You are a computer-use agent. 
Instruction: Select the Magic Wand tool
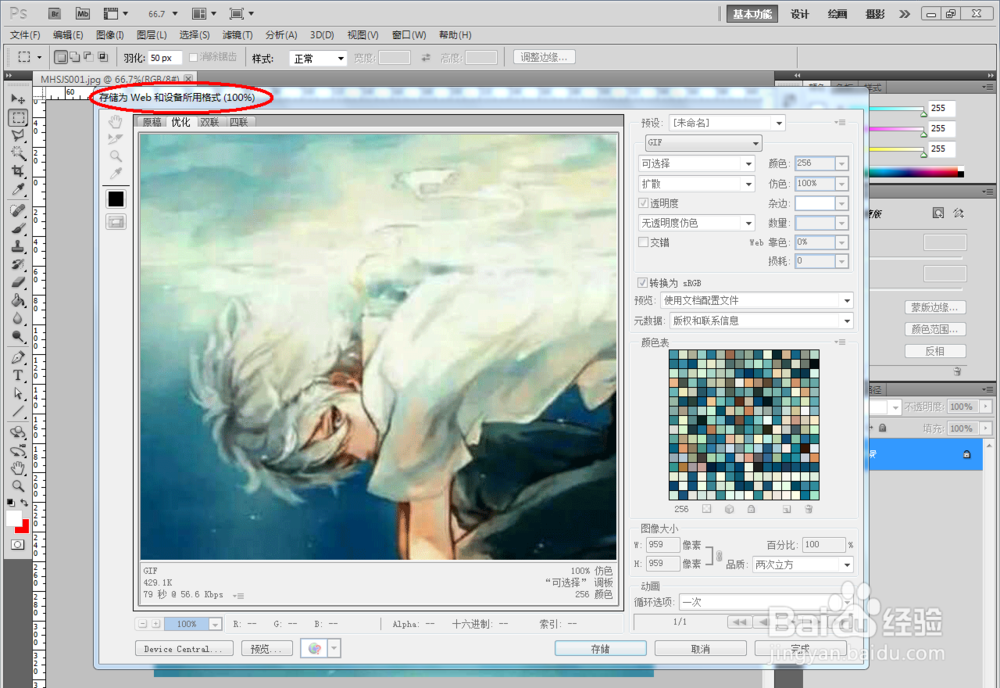[18, 153]
